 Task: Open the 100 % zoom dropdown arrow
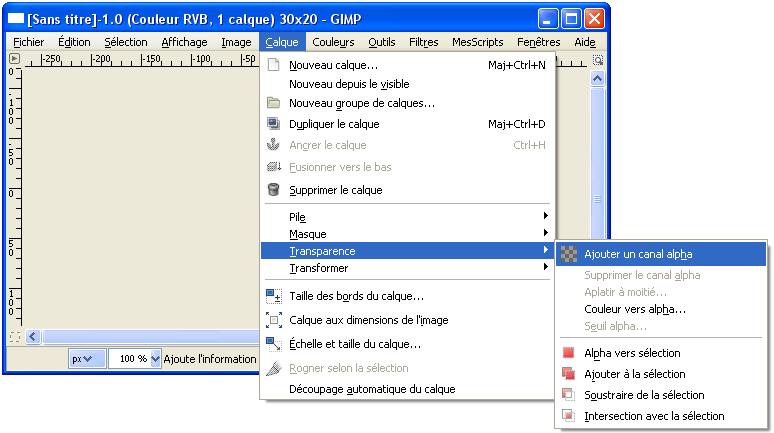pyautogui.click(x=155, y=359)
